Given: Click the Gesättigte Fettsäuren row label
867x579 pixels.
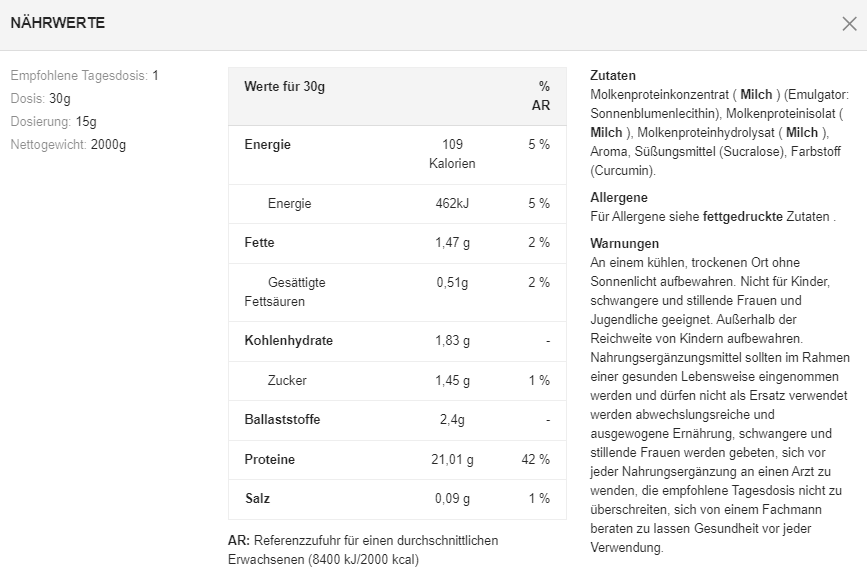Looking at the screenshot, I should click(x=285, y=292).
